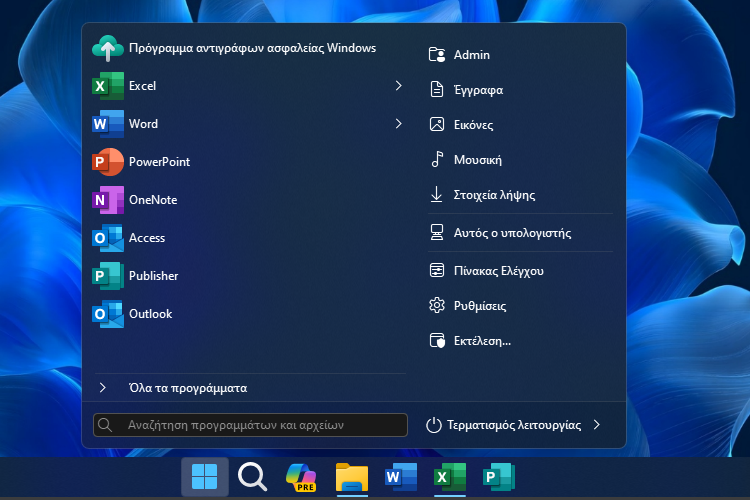Screen dimensions: 750x500
Task: Expand the Excel recent files arrow
Action: [398, 86]
